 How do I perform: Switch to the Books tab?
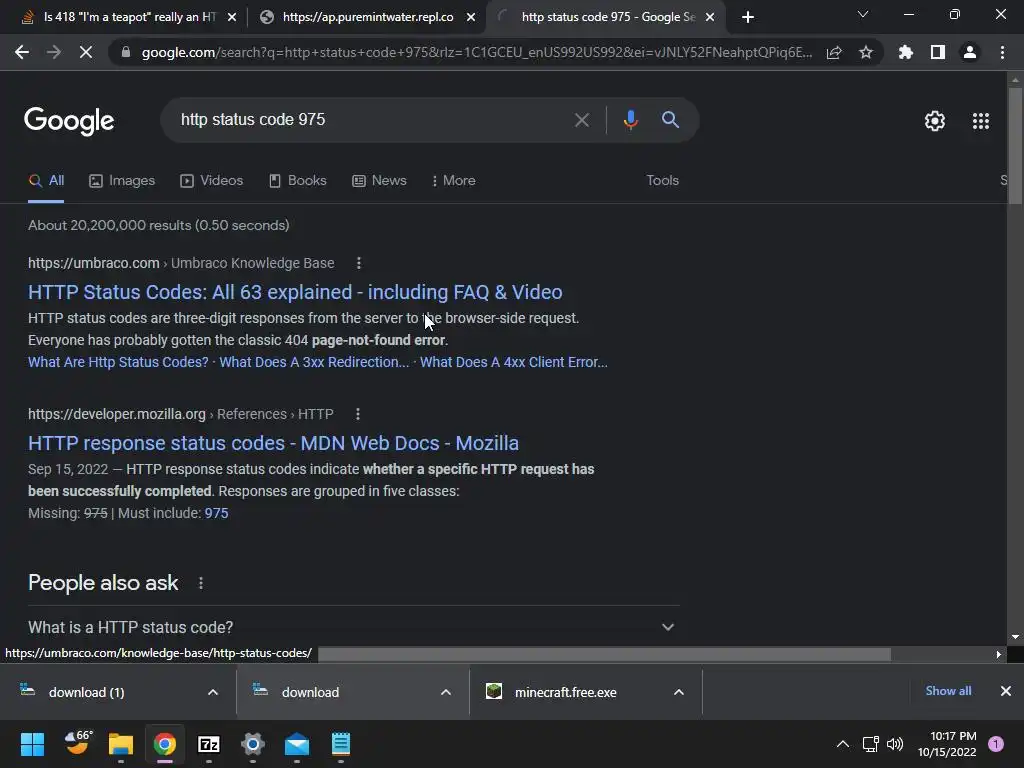pos(298,181)
